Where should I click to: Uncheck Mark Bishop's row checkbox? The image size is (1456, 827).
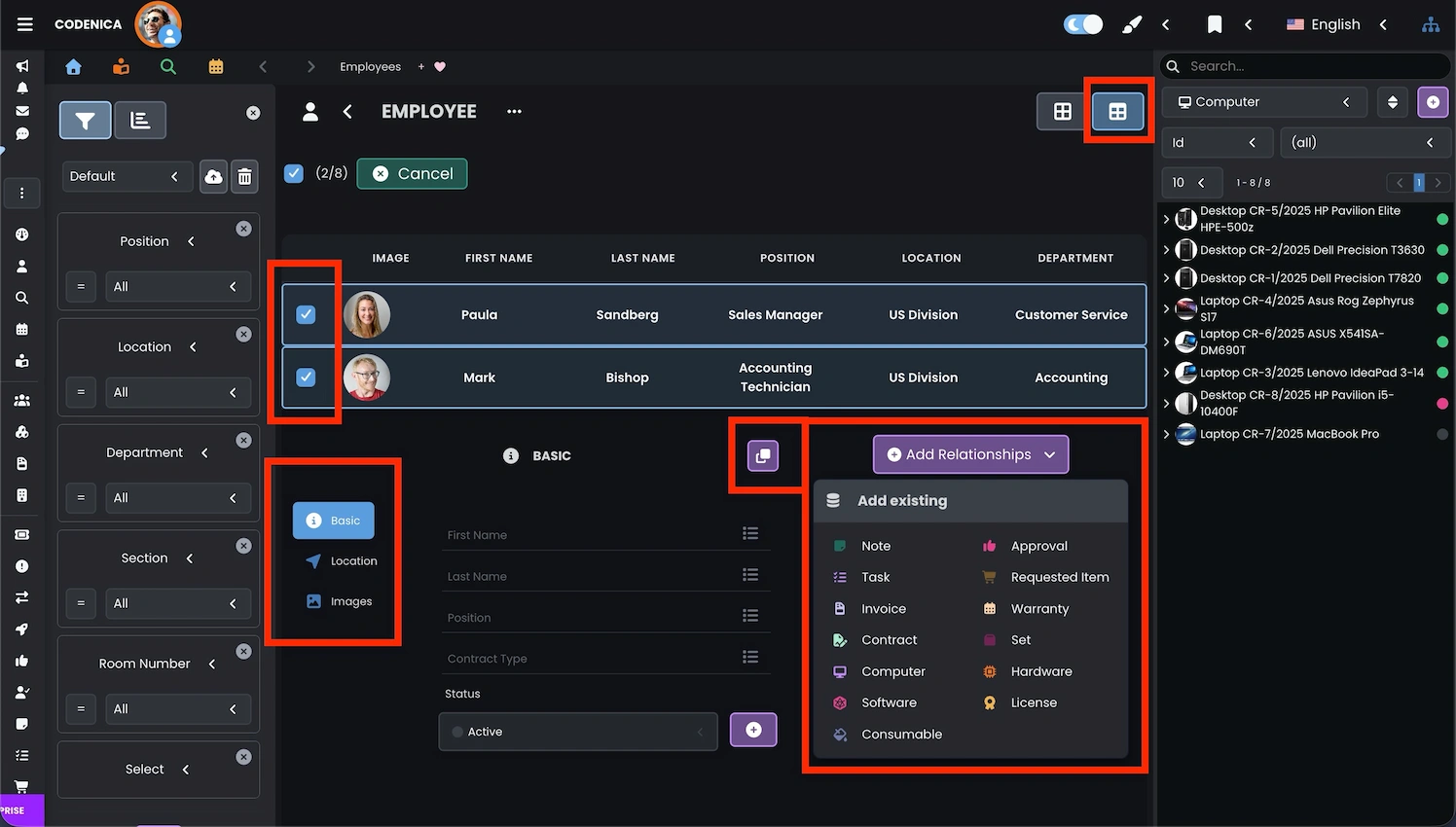[x=306, y=378]
